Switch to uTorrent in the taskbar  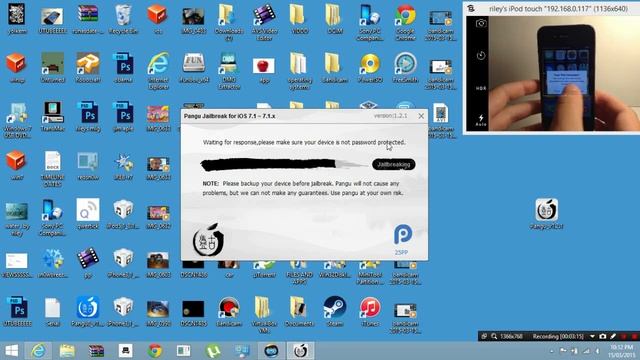(x=213, y=351)
